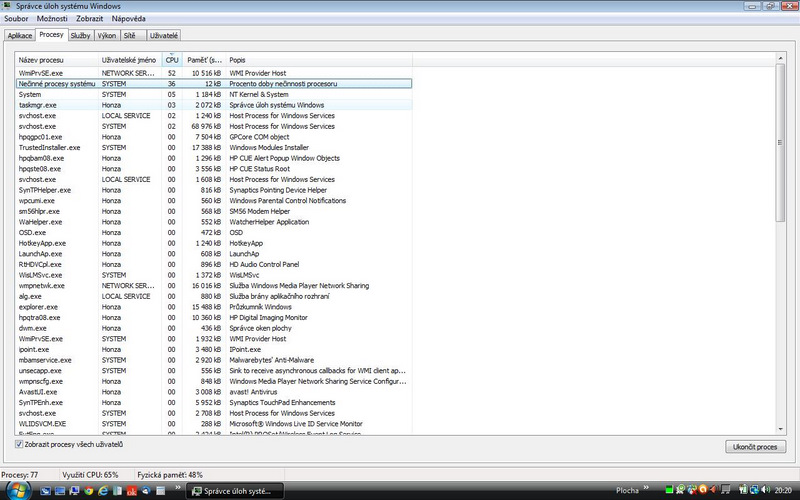Select the ipoint.exe process row

213,349
